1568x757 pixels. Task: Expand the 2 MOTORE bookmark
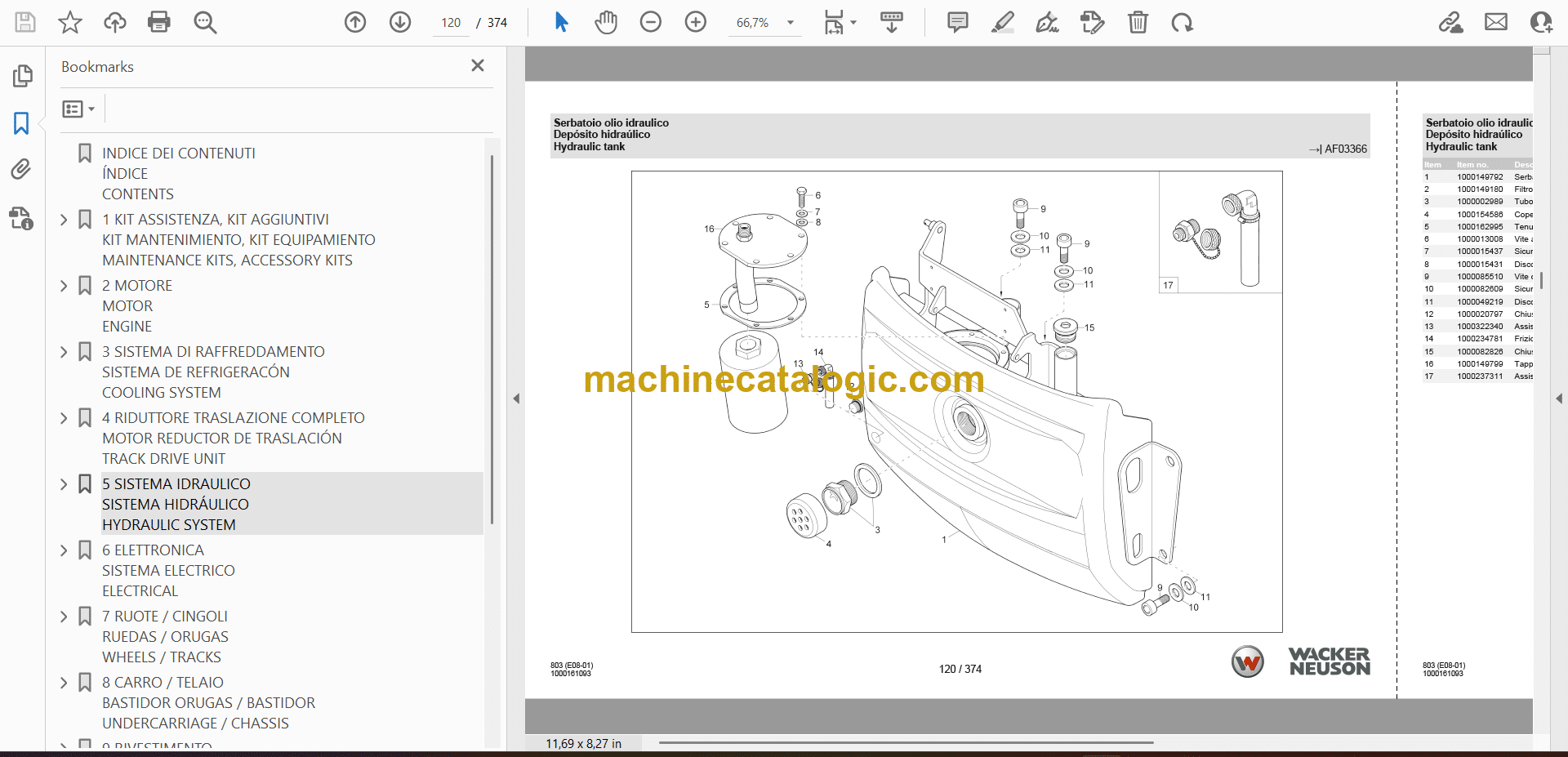pyautogui.click(x=65, y=286)
